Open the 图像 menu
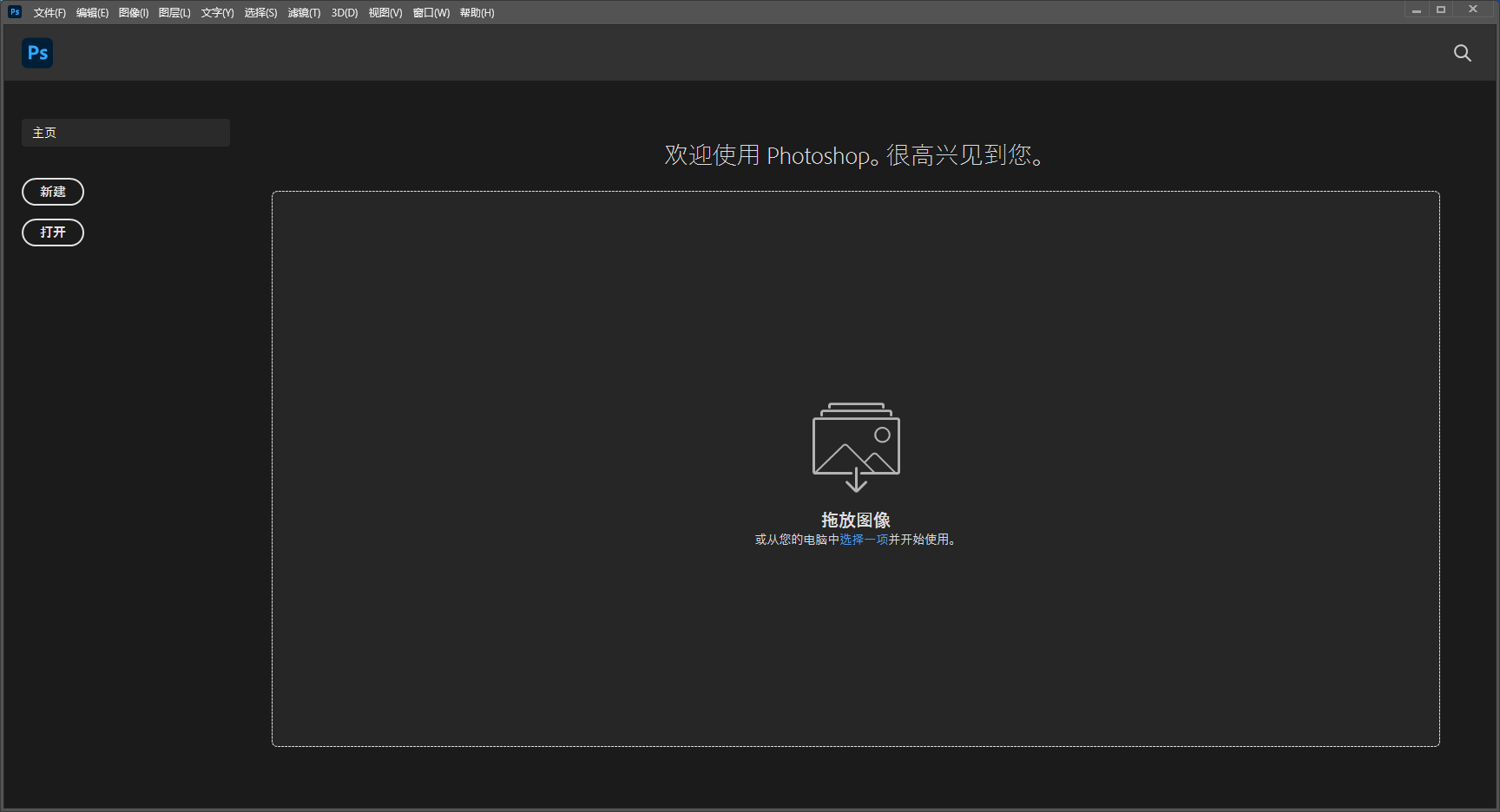This screenshot has width=1500, height=812. (x=133, y=12)
